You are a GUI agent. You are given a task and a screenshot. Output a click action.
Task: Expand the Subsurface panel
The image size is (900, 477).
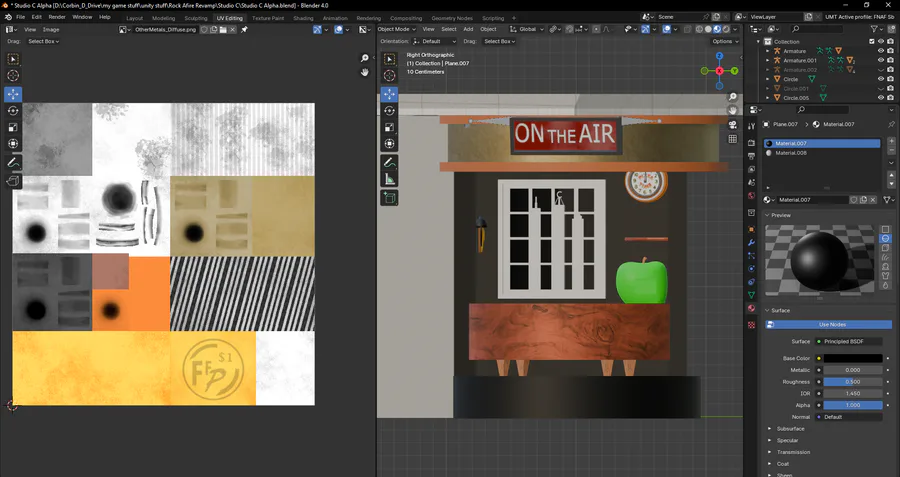click(790, 428)
